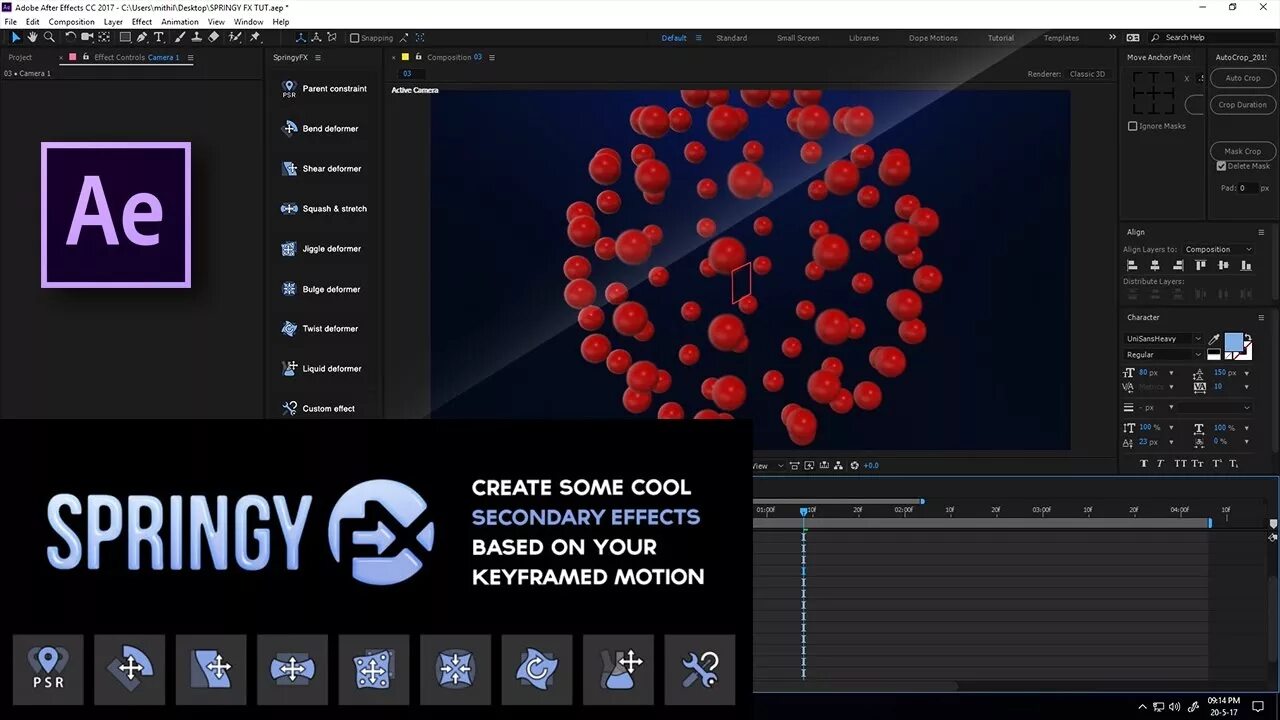Toggle Small Caps text style

1197,464
